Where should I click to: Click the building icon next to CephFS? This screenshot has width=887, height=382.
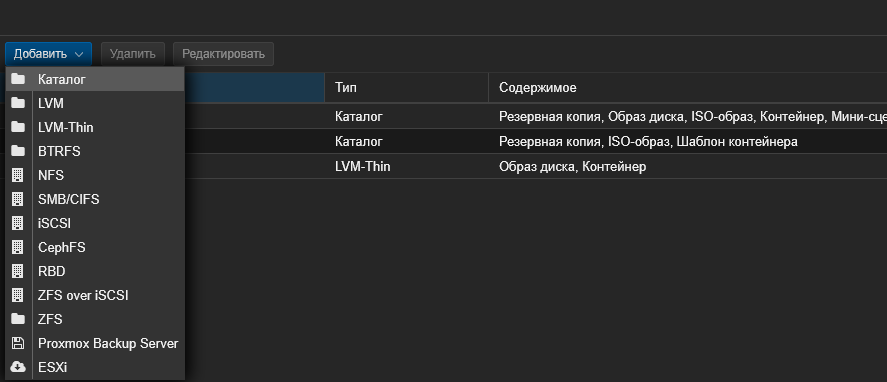[x=18, y=247]
